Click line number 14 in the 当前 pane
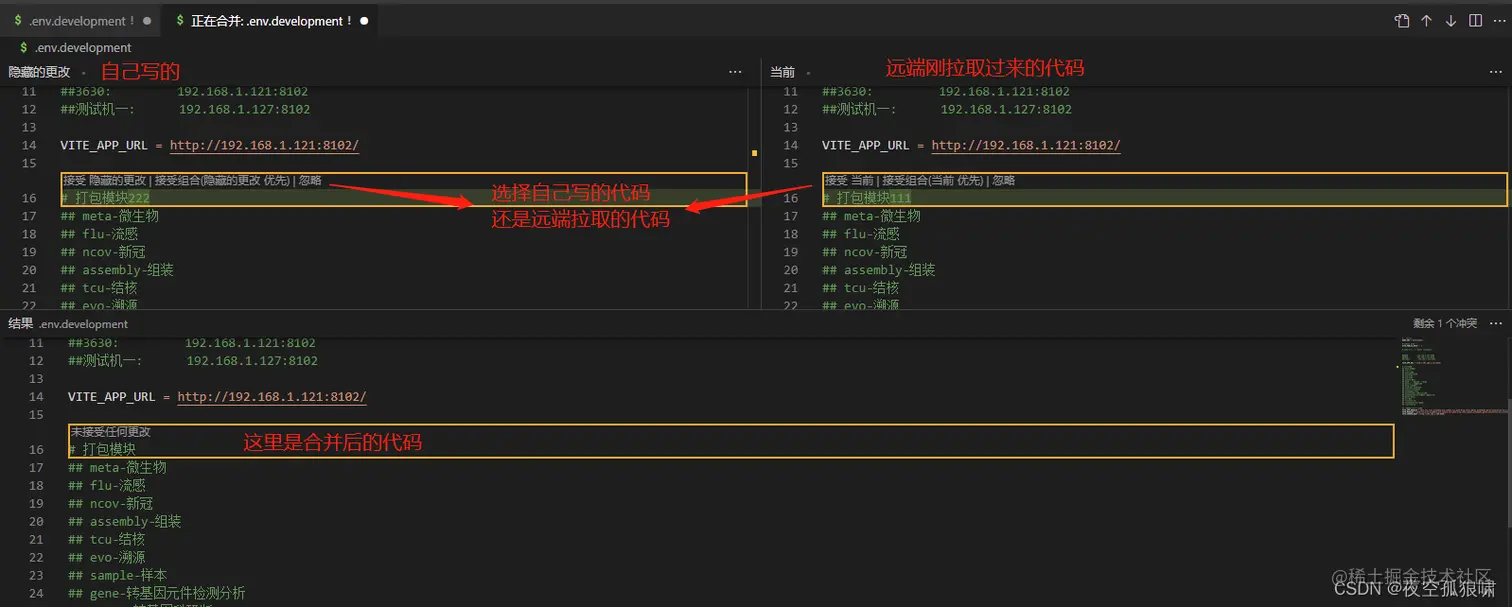 click(790, 145)
